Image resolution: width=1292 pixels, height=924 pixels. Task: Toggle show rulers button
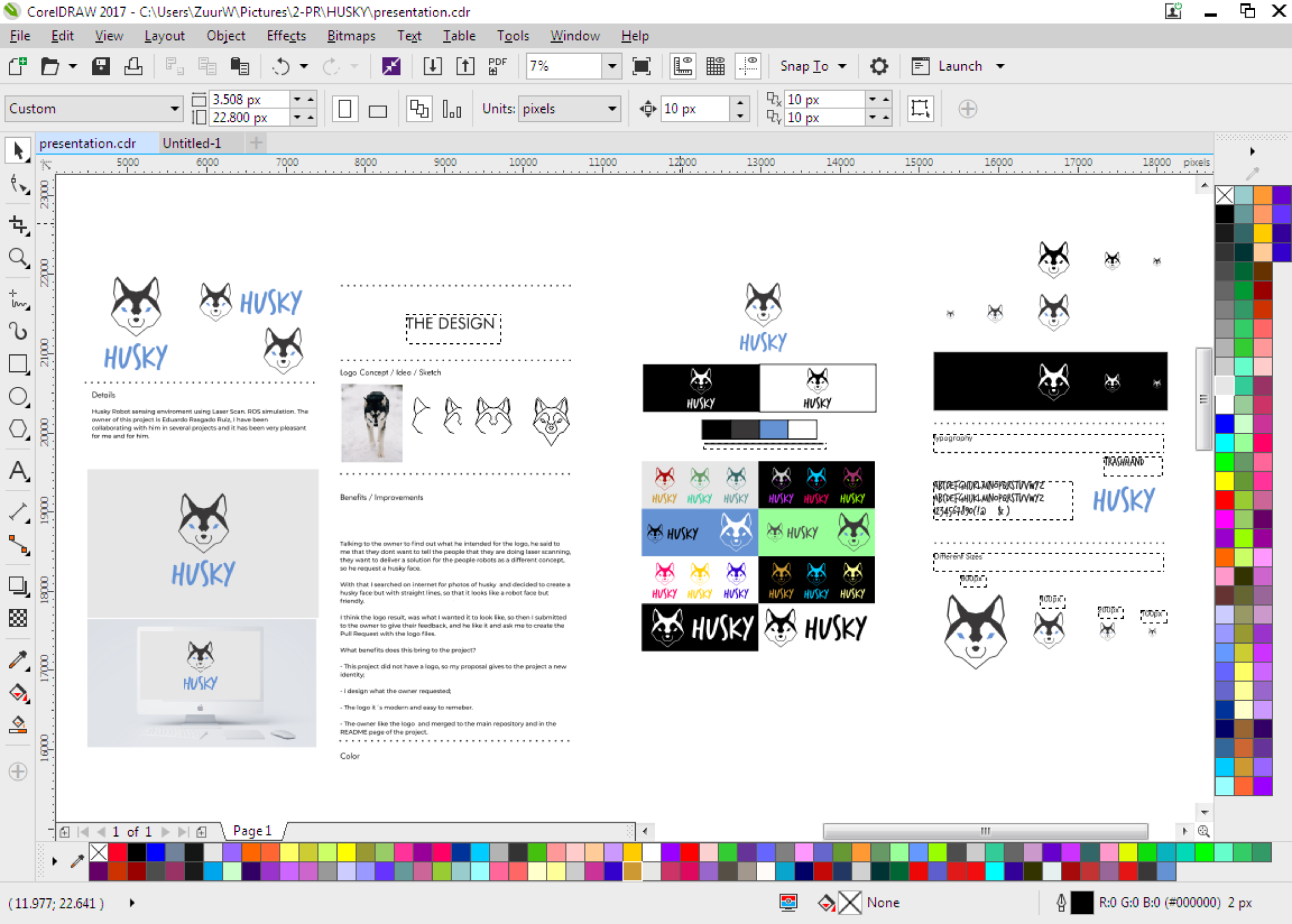682,66
